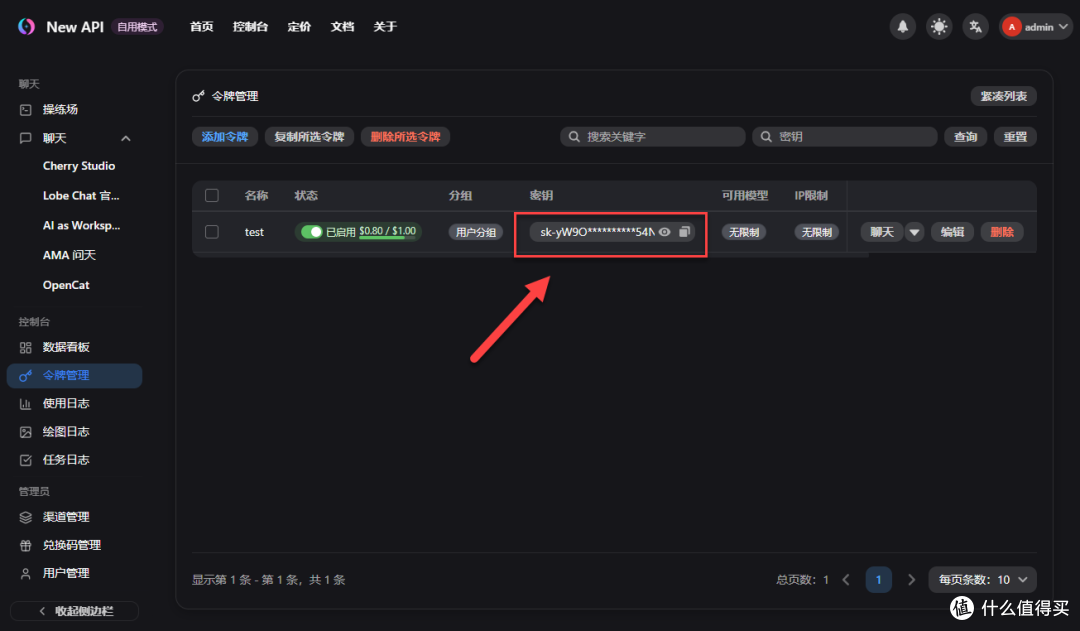Click the 用户管理 person icon
This screenshot has width=1080, height=631.
coord(25,574)
